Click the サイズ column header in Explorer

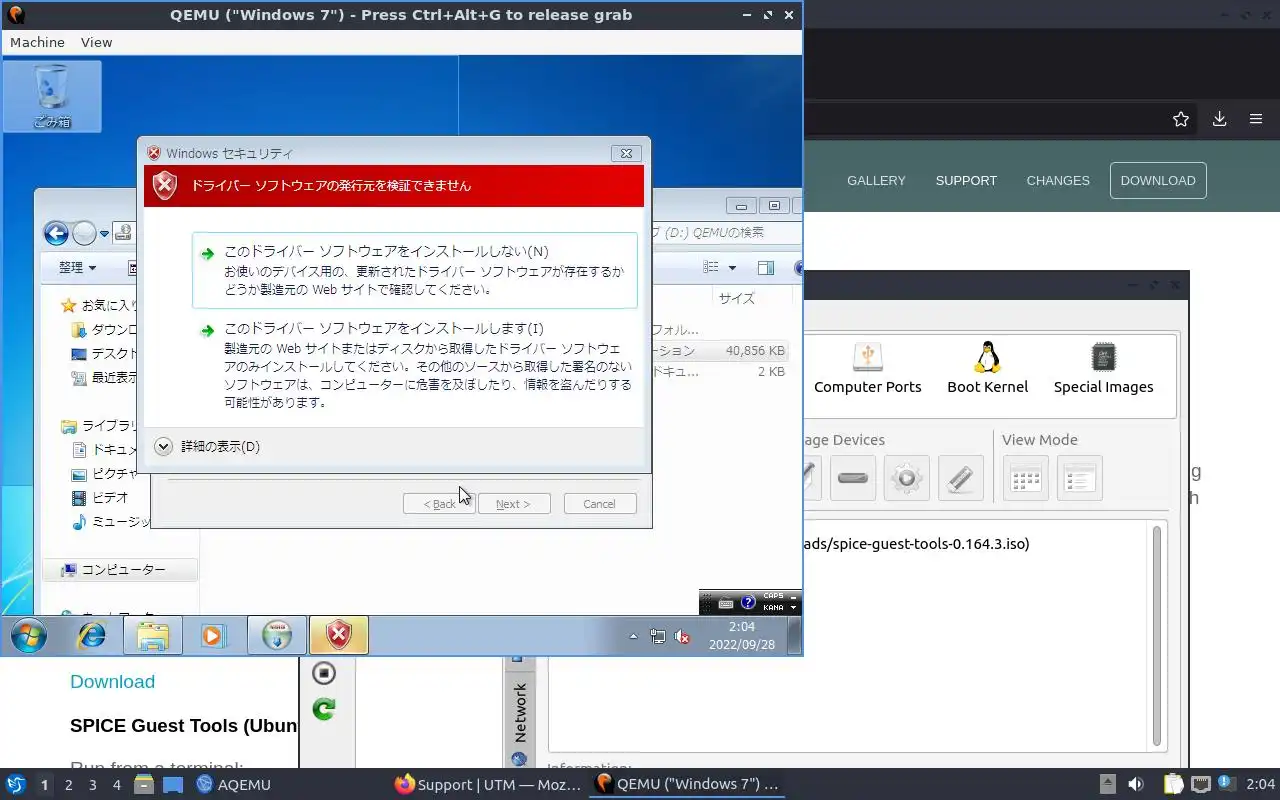tap(737, 298)
